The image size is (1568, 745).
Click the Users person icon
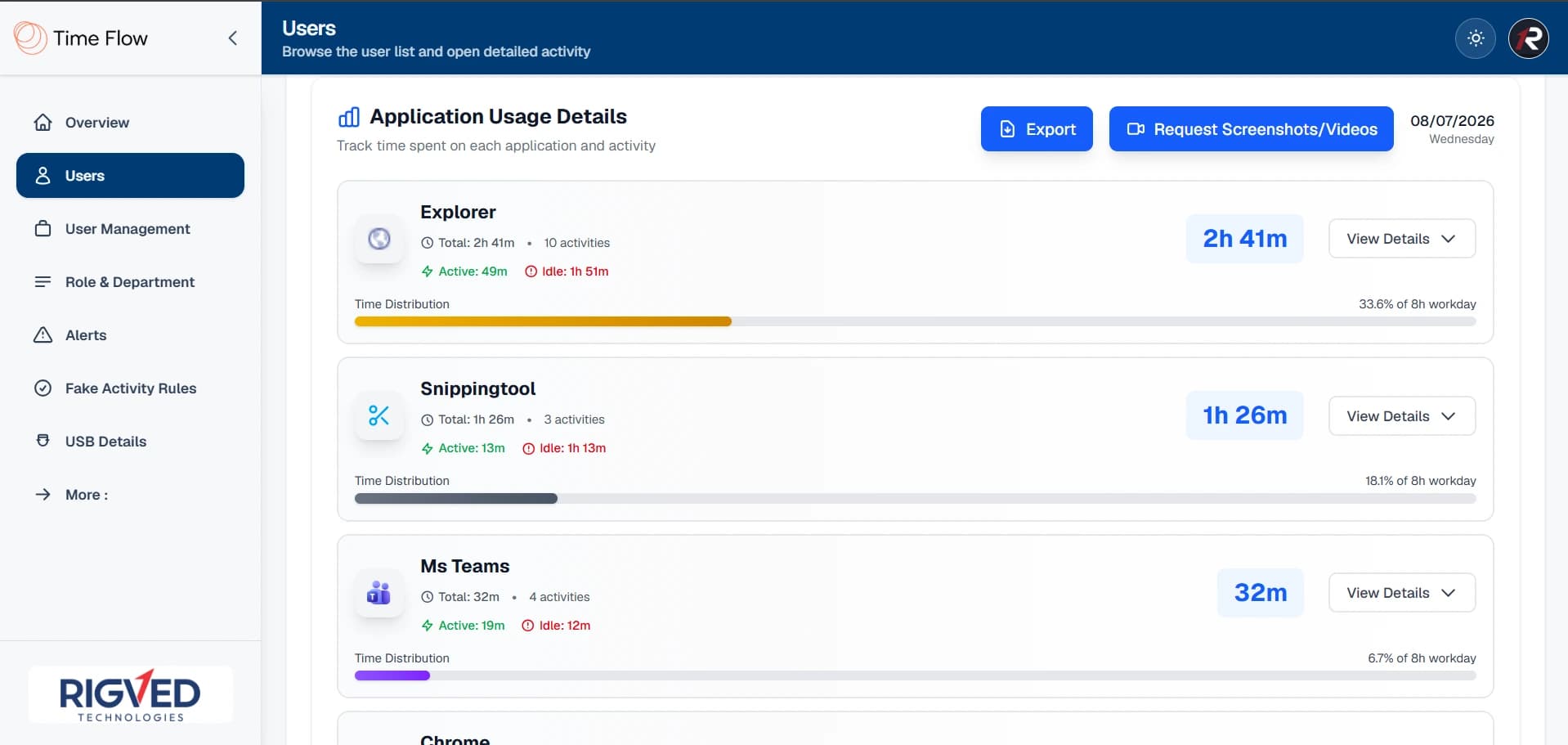[x=43, y=176]
